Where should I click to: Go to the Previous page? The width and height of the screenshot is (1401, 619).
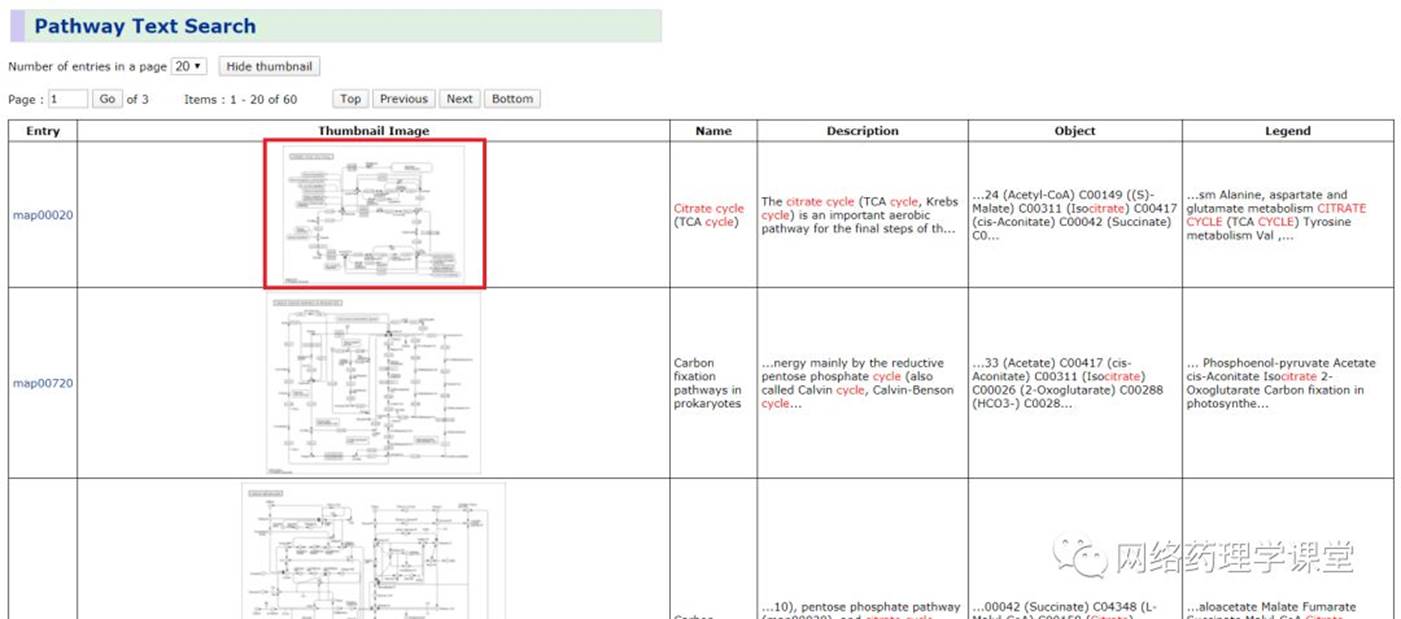pos(404,99)
